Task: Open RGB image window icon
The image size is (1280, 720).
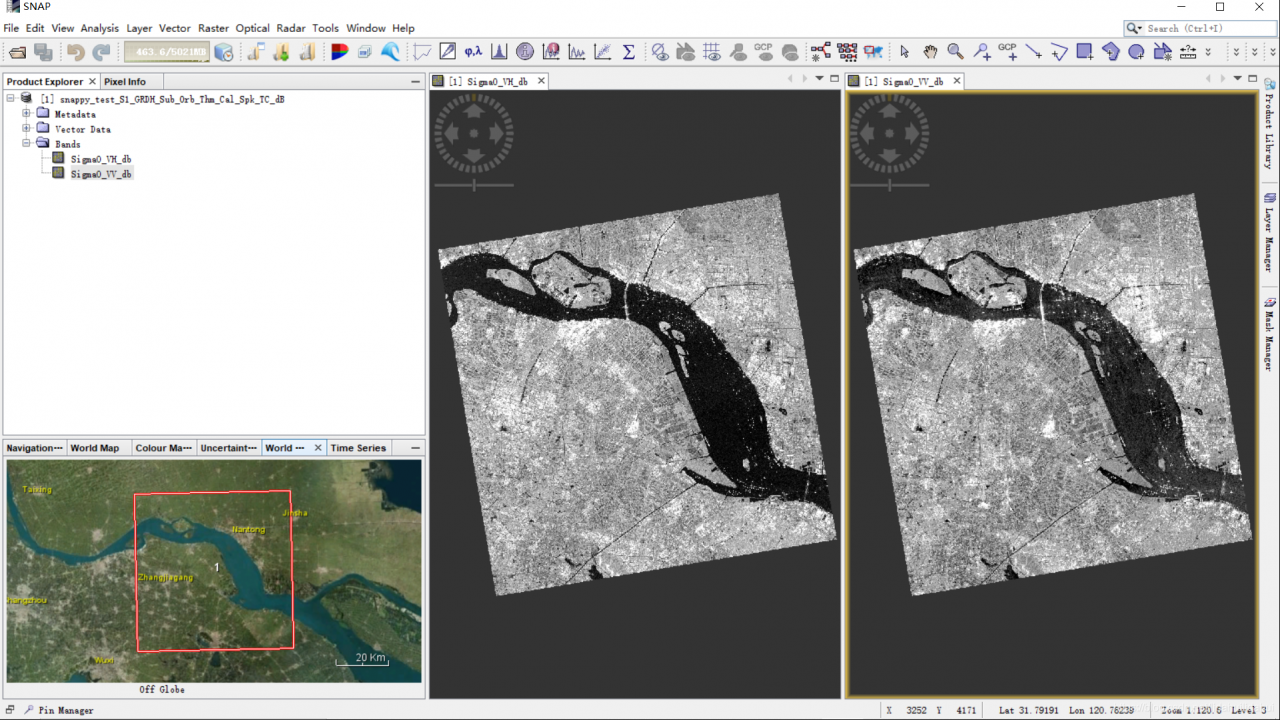Action: pos(339,52)
